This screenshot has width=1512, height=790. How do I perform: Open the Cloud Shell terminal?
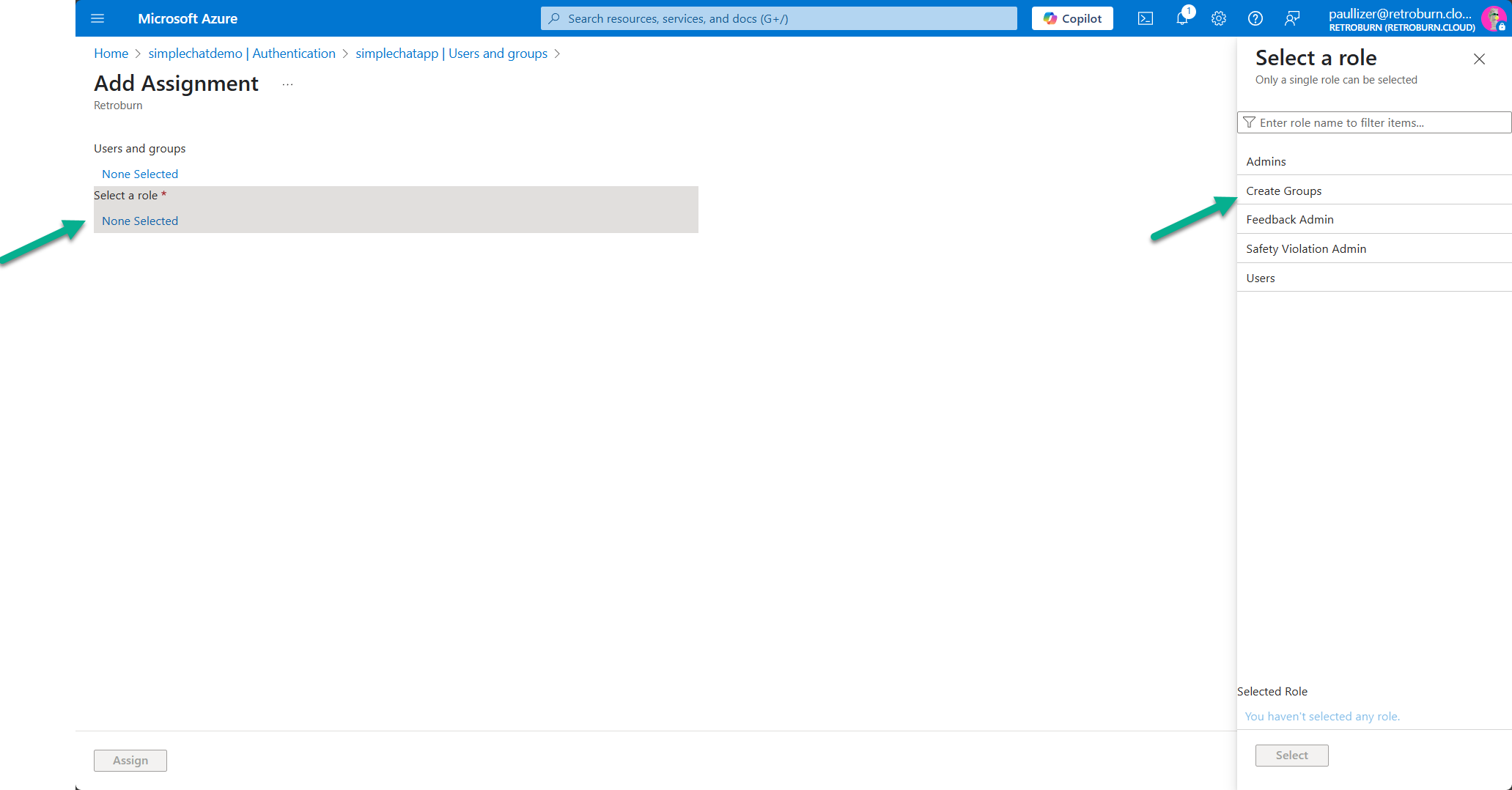(x=1145, y=18)
